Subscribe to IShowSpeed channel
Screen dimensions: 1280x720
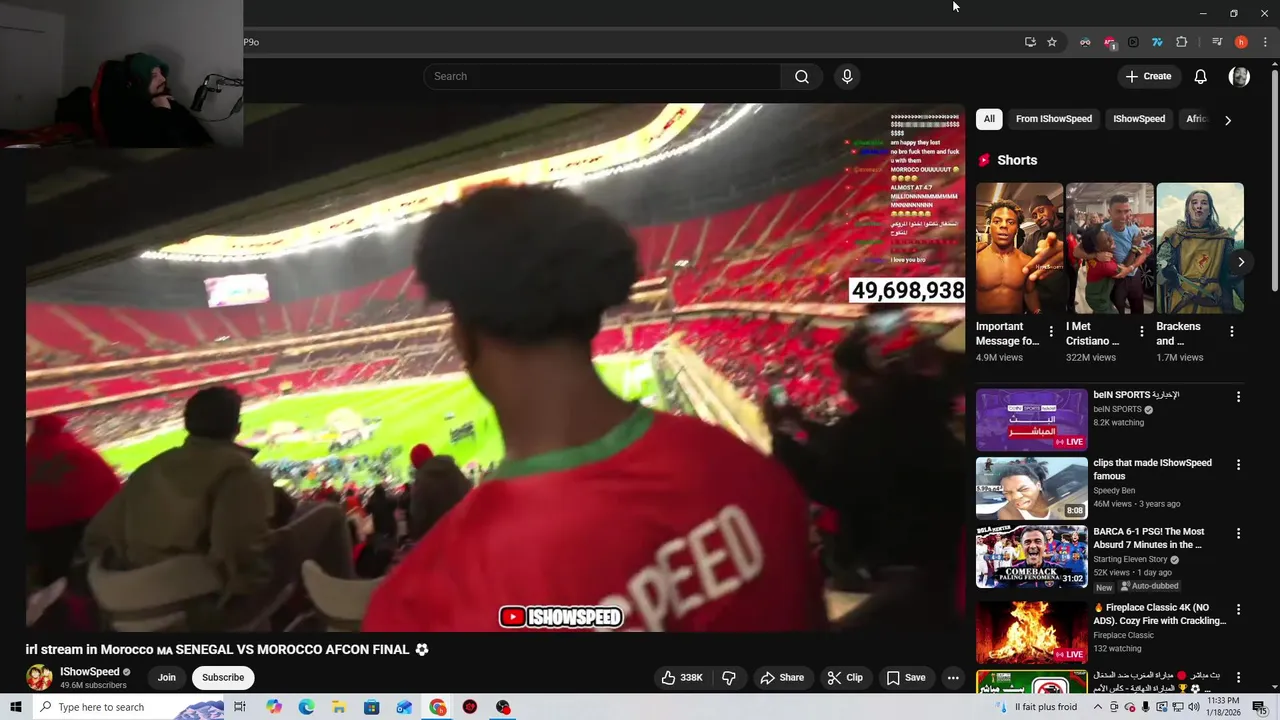click(x=223, y=678)
